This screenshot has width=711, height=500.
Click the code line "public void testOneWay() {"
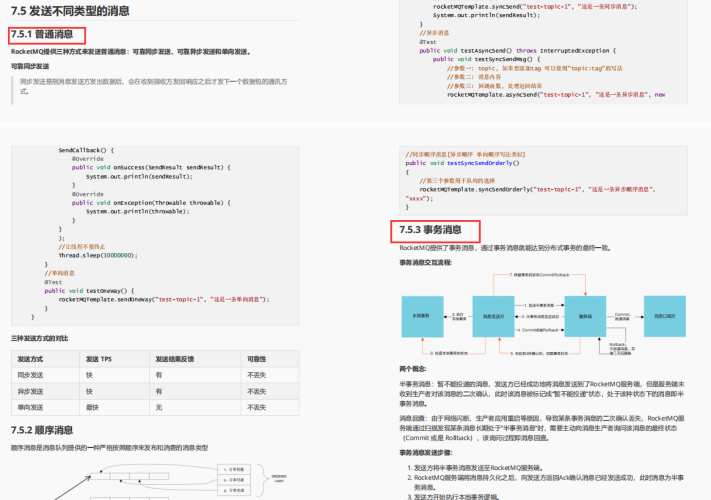coord(89,291)
